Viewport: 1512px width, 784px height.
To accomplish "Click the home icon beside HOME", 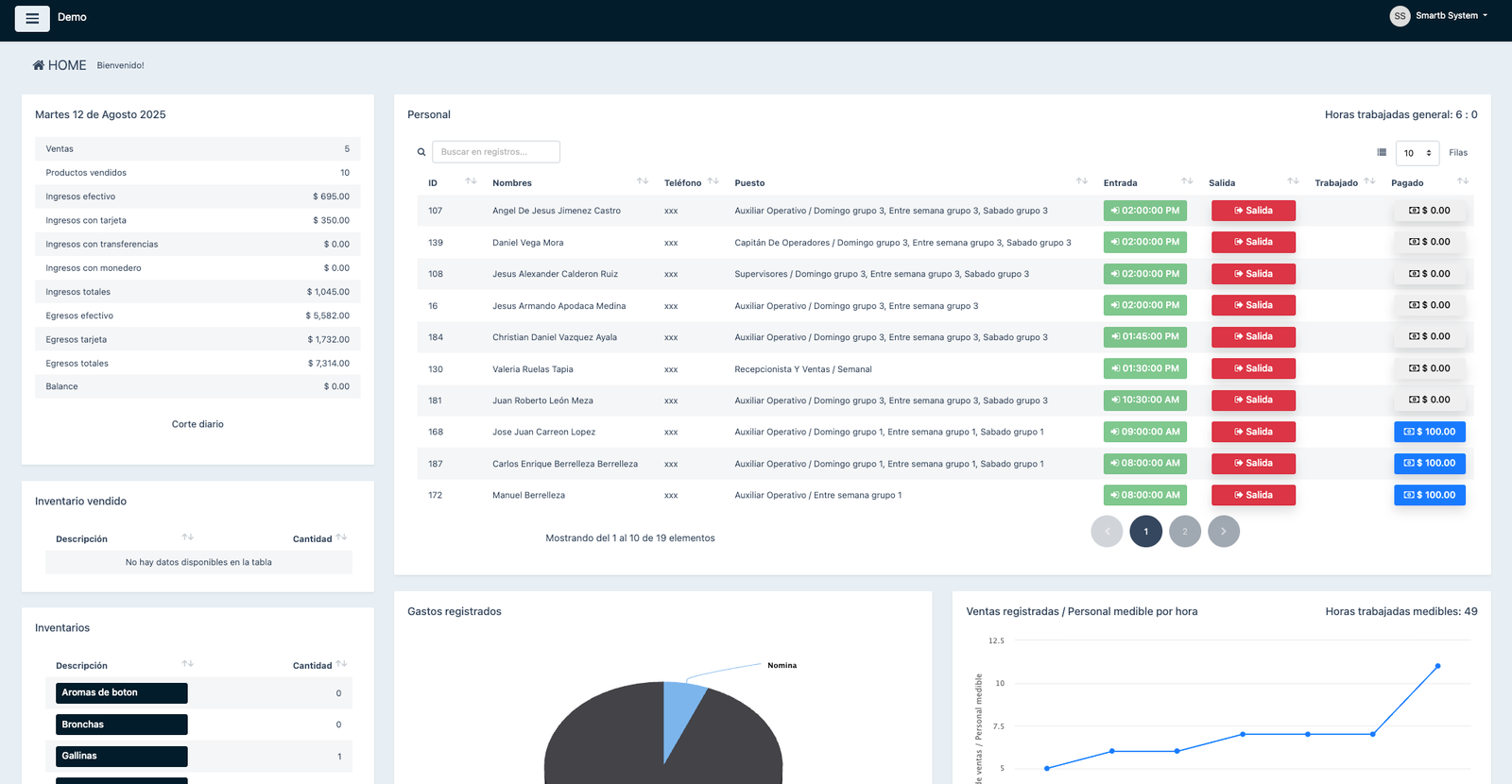I will 39,65.
